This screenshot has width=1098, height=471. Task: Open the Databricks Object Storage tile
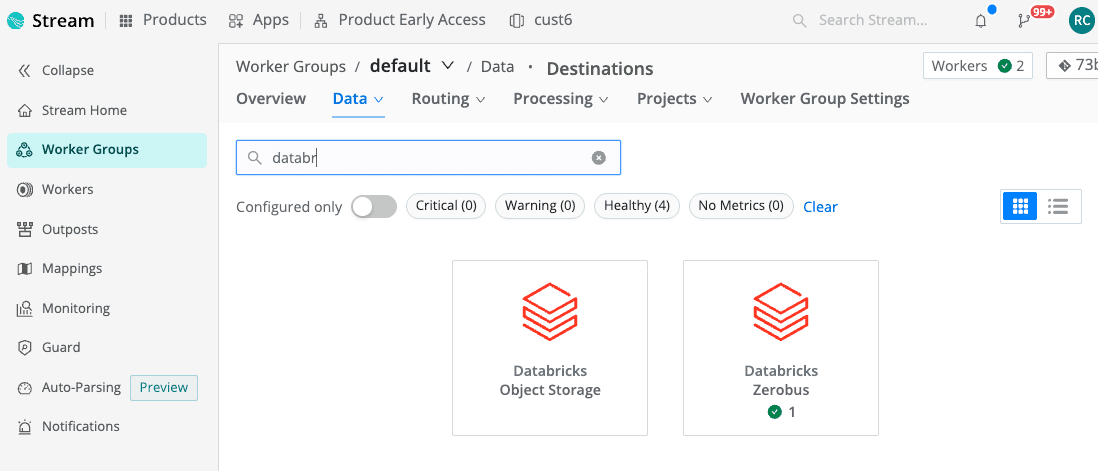tap(550, 348)
